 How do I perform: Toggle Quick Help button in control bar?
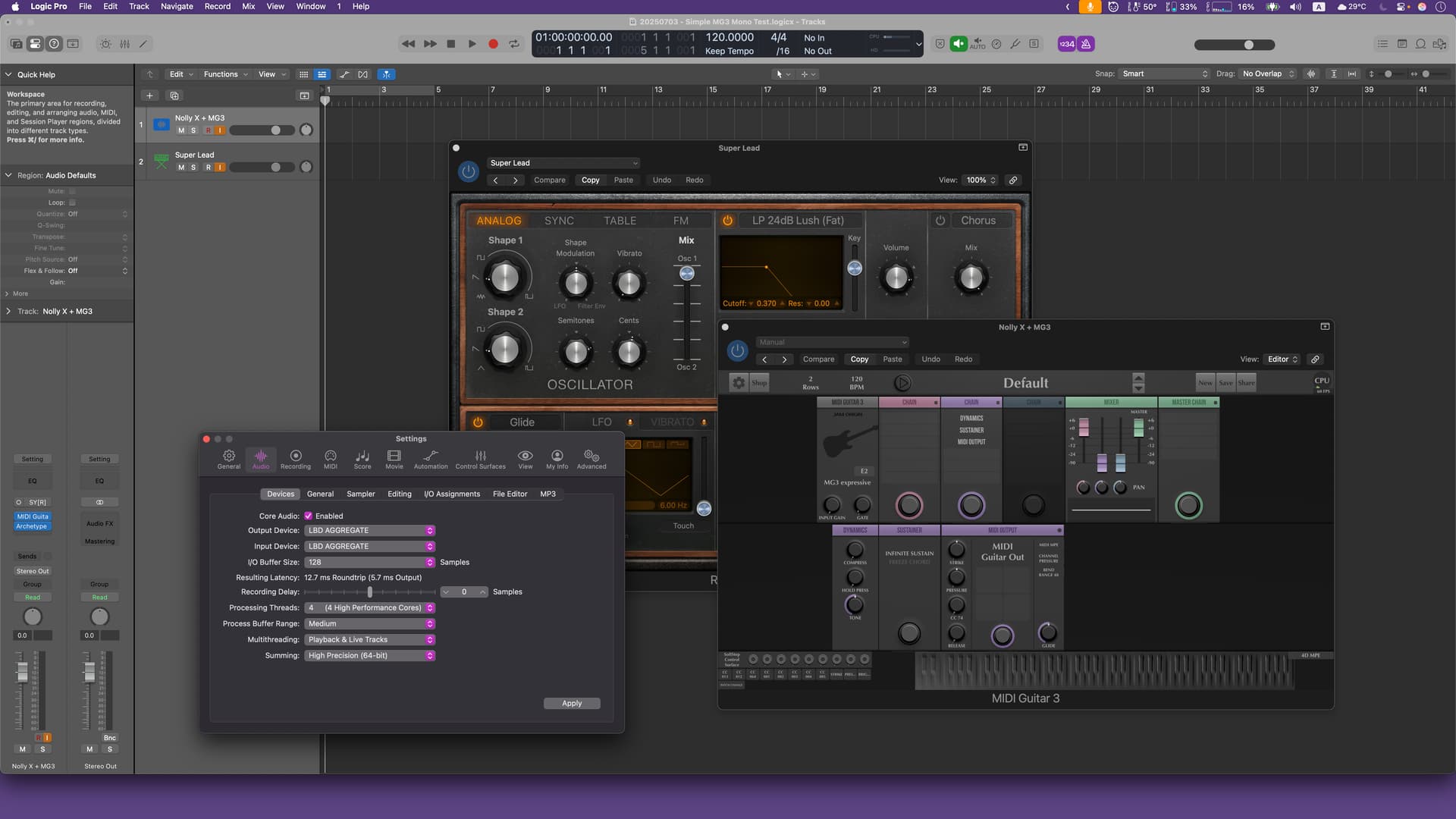point(54,44)
